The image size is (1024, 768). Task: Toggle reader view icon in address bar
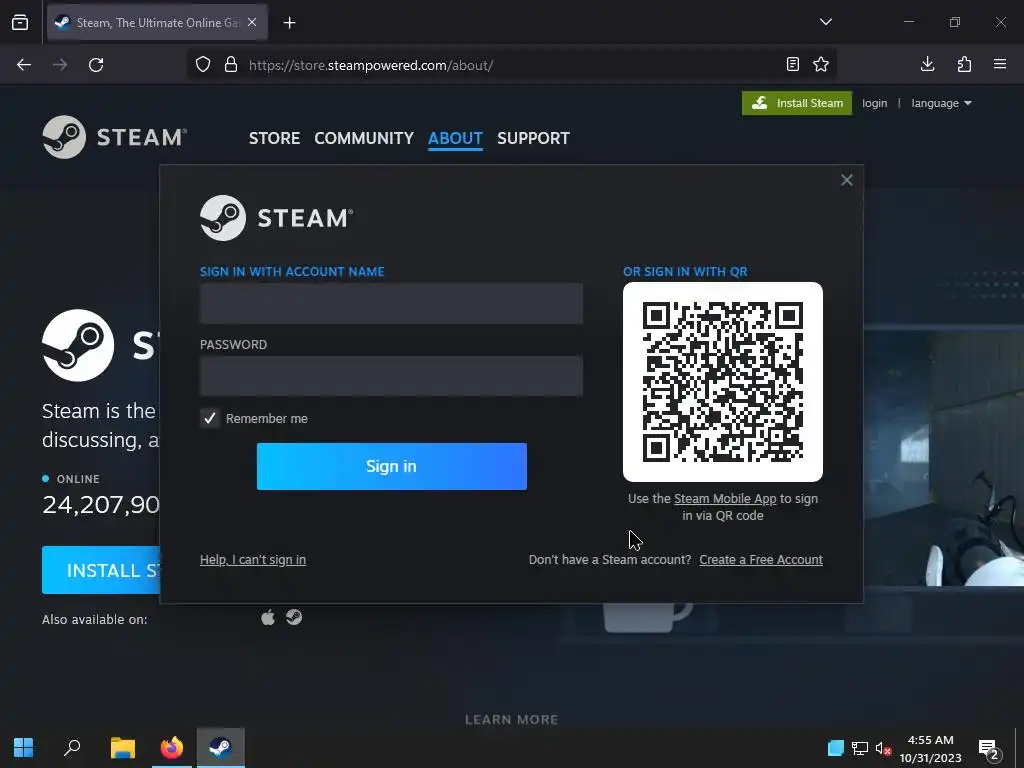792,64
